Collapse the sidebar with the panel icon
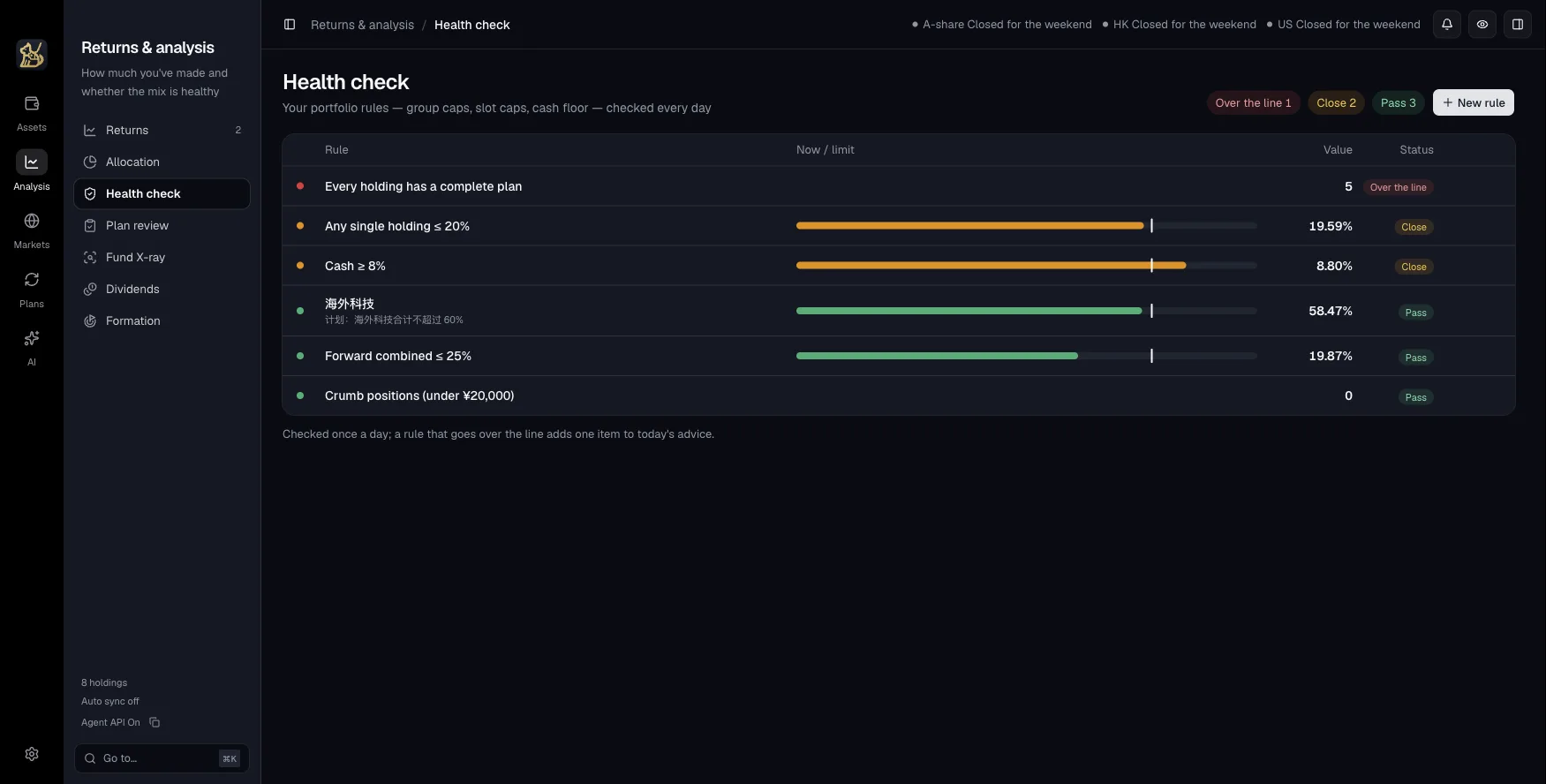 pyautogui.click(x=290, y=25)
